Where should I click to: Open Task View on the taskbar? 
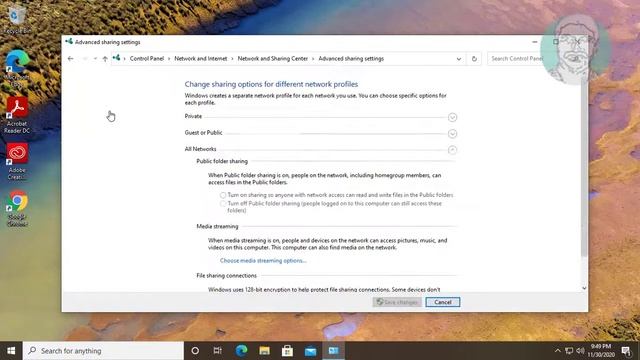click(218, 351)
